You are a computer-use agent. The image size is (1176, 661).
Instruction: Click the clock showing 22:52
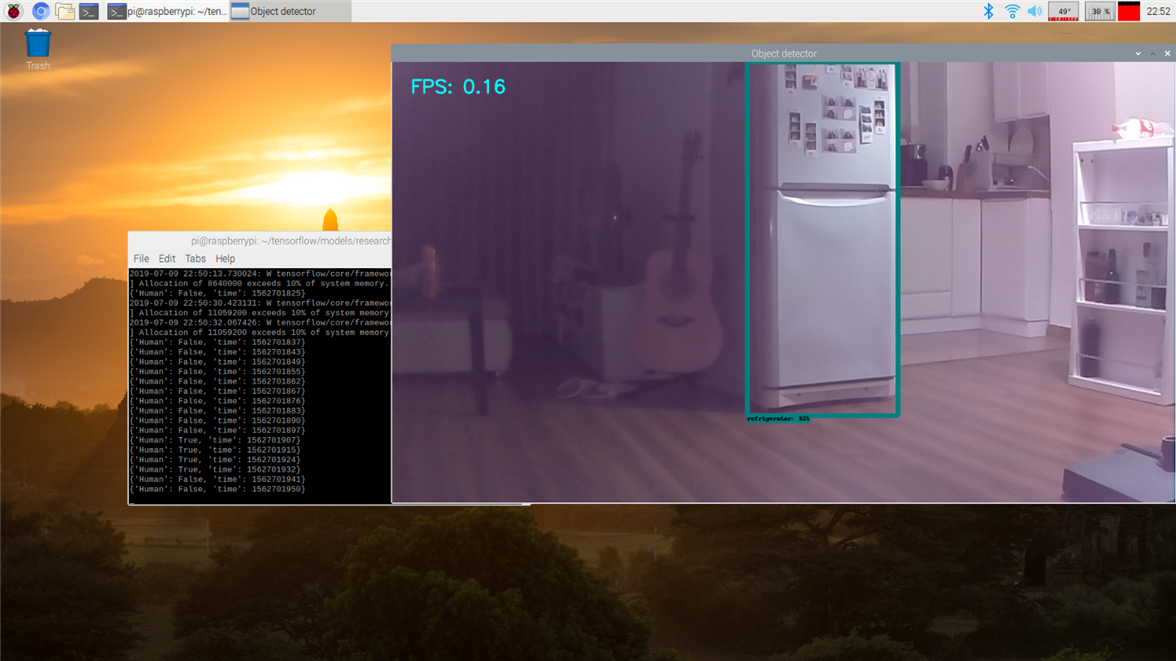pyautogui.click(x=1159, y=11)
